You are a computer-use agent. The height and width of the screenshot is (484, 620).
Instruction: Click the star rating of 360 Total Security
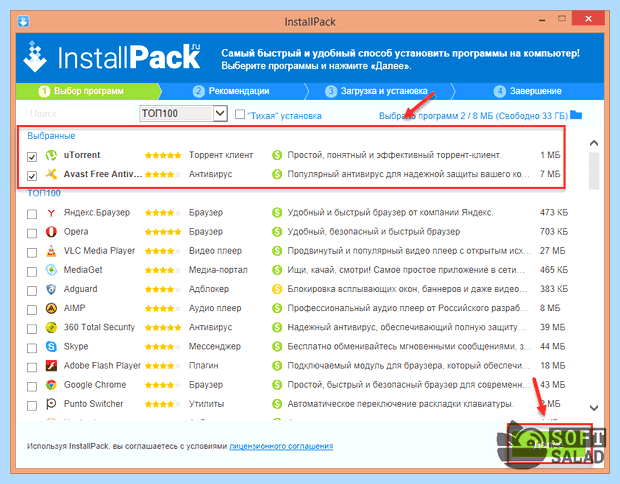coord(163,327)
